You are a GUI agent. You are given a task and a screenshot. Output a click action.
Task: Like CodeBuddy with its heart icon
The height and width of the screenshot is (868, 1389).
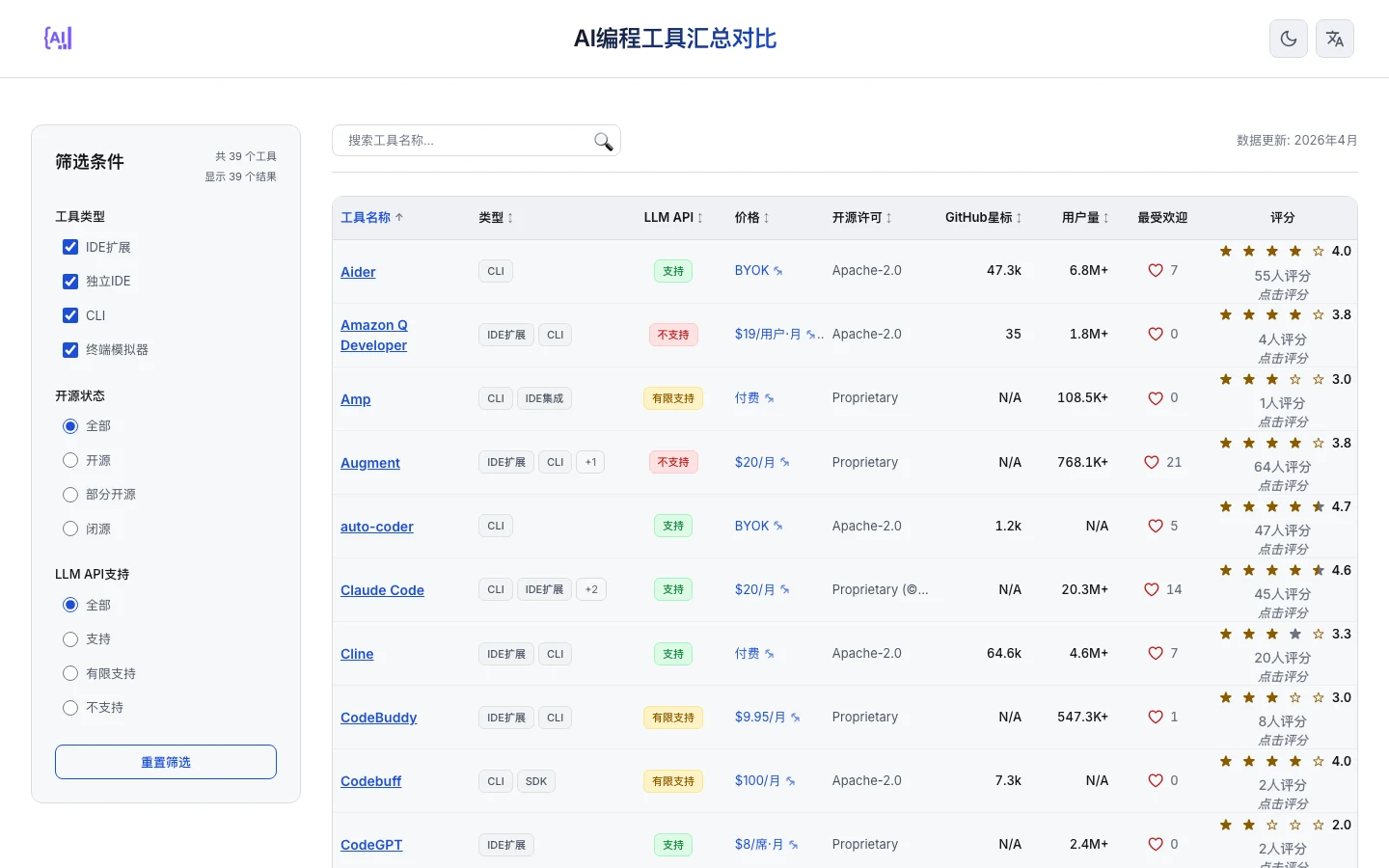point(1156,717)
